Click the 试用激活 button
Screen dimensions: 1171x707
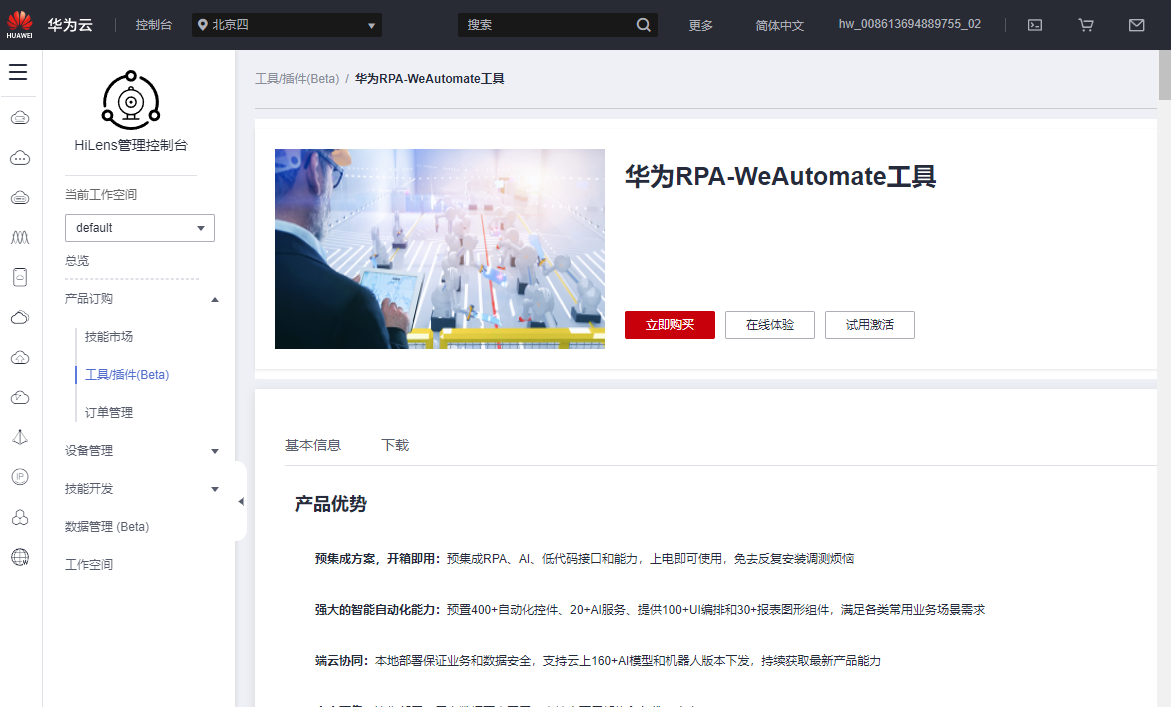point(870,325)
